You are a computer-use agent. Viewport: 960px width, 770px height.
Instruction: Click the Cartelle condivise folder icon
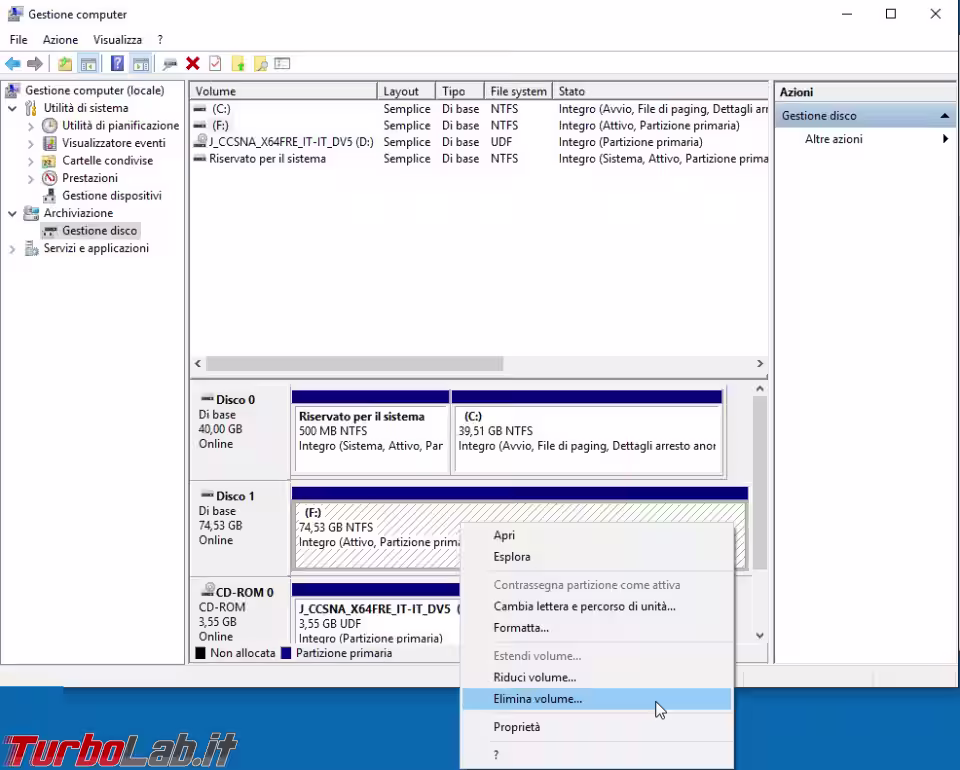pyautogui.click(x=50, y=161)
